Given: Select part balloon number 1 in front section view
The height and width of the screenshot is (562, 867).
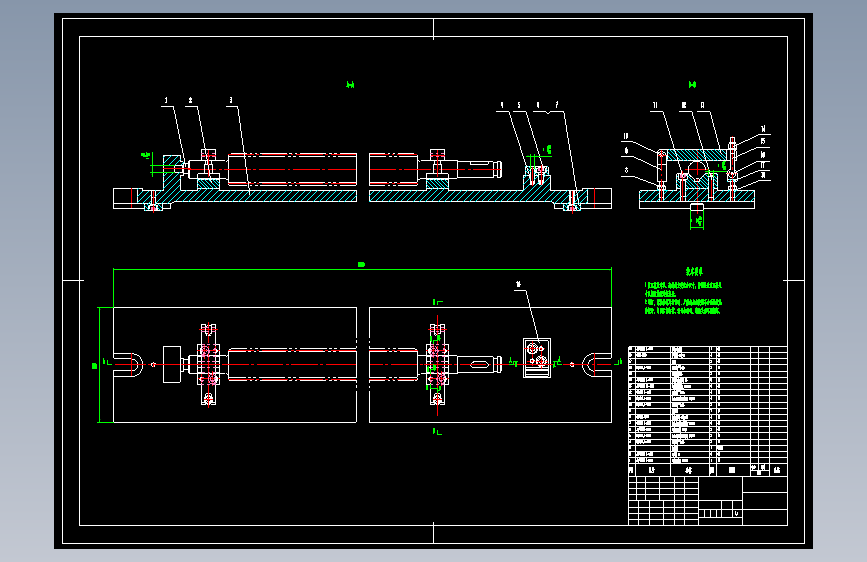Looking at the screenshot, I should pos(166,101).
